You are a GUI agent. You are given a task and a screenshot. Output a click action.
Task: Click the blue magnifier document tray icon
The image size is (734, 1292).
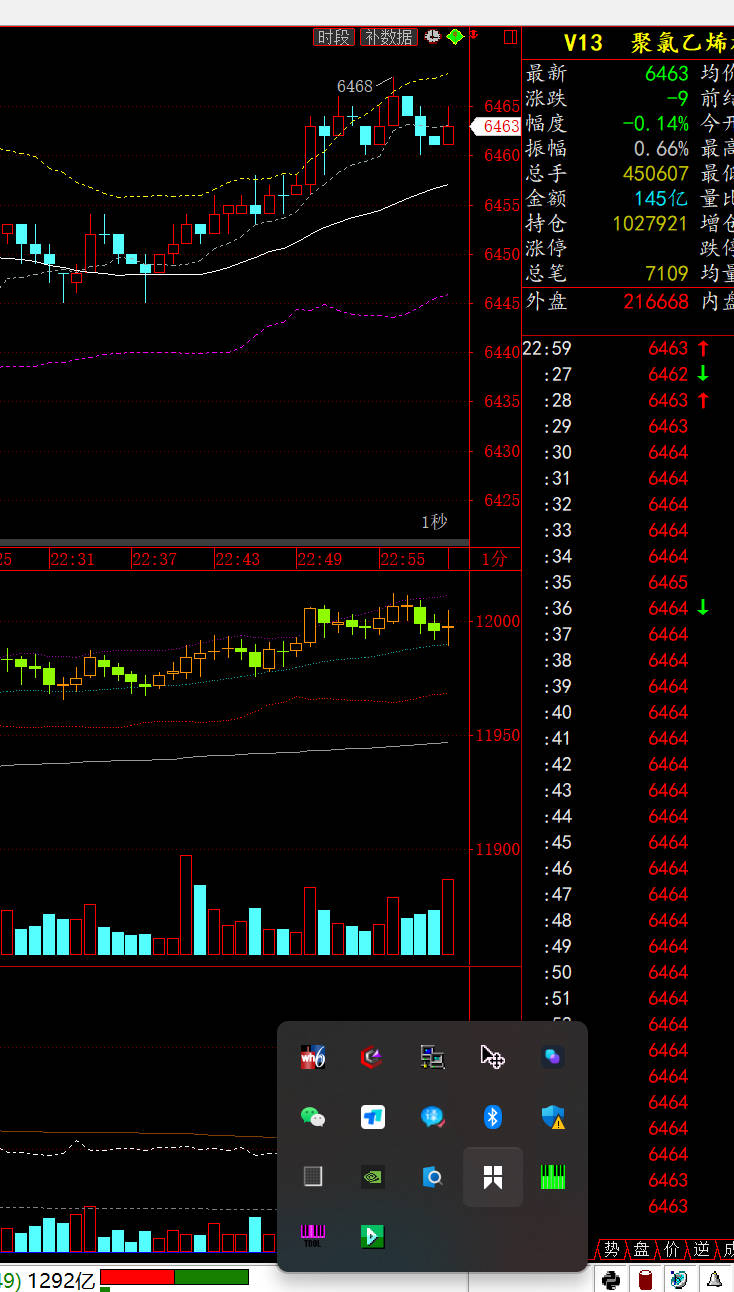click(432, 1177)
